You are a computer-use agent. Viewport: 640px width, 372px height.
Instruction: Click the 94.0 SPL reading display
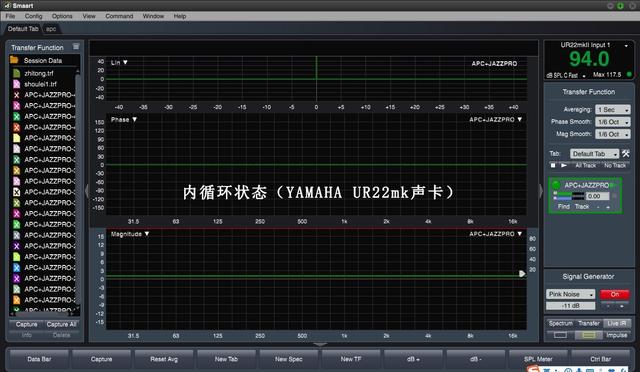589,59
